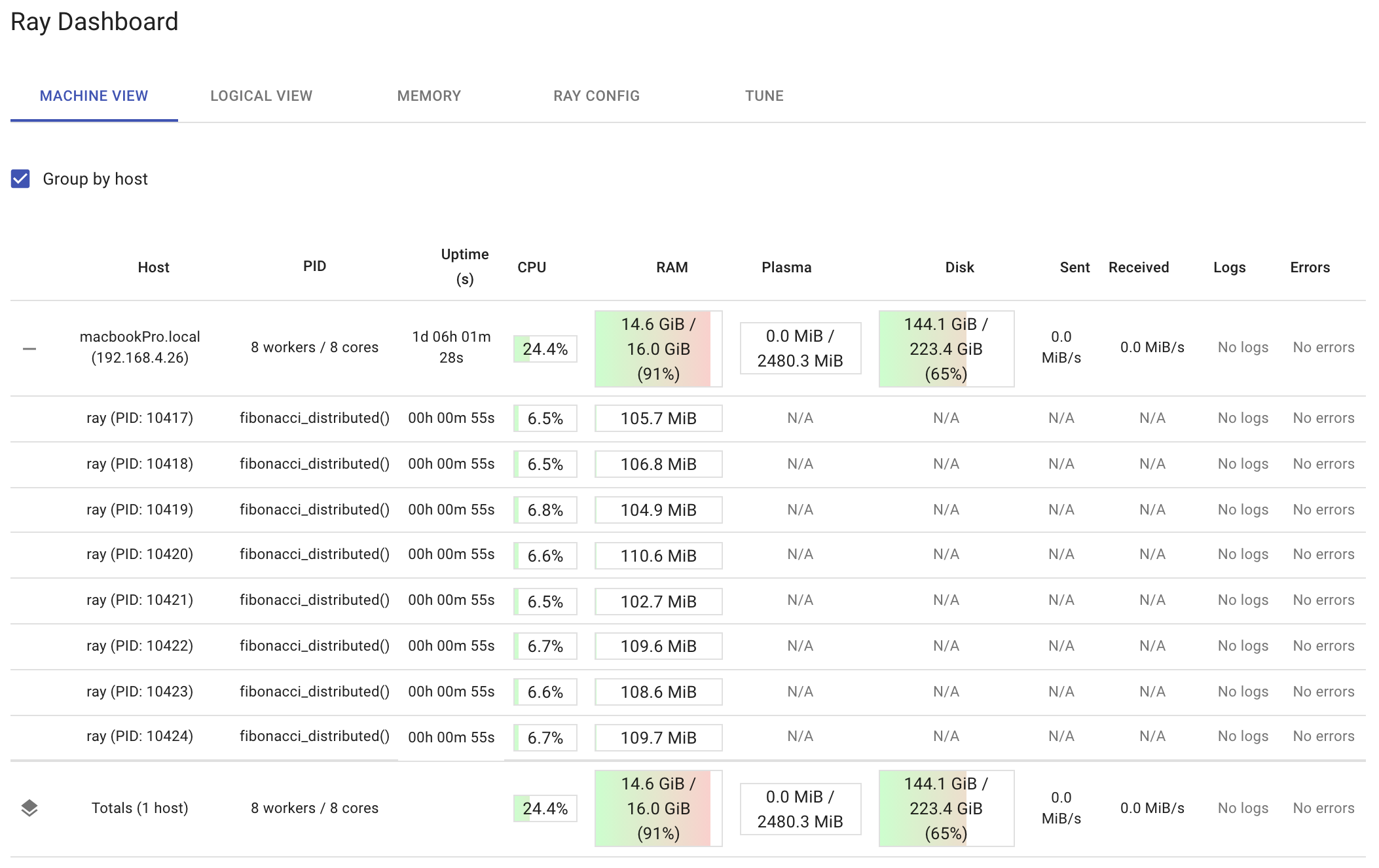Click the Logs column header
Viewport: 1379px width, 868px height.
coord(1229,267)
